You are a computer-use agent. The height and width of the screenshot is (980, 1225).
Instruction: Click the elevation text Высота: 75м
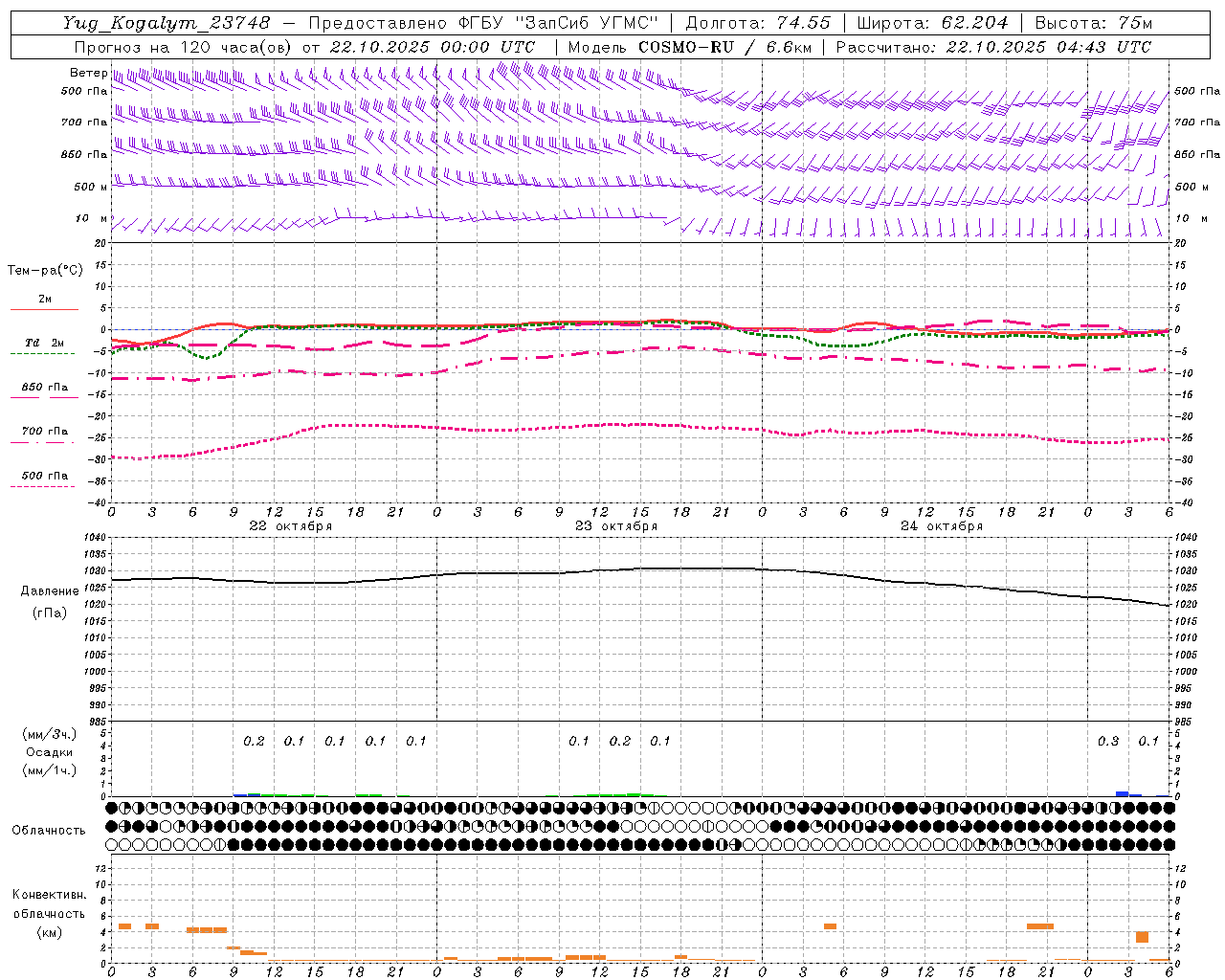(1094, 23)
